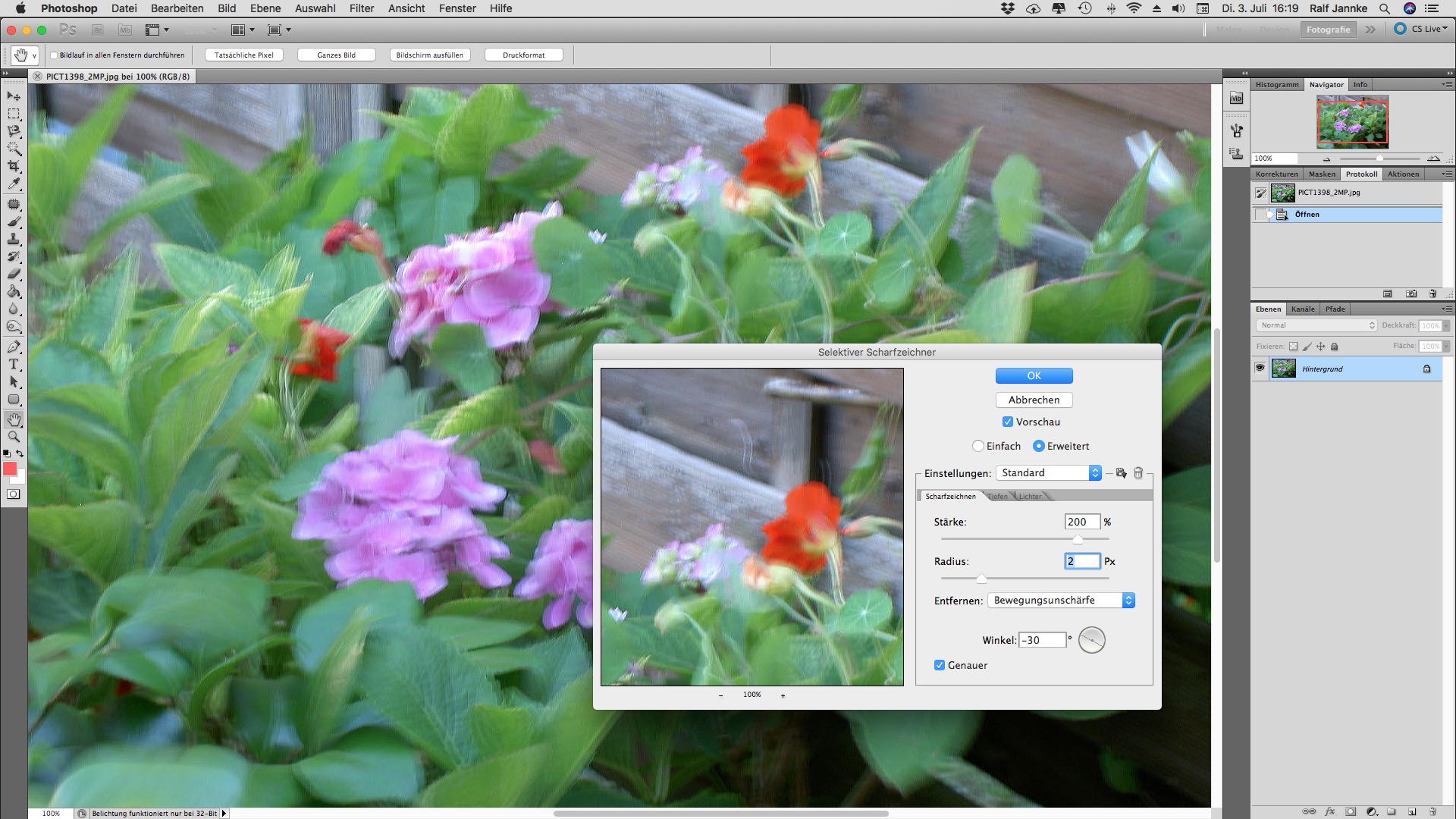This screenshot has width=1456, height=819.
Task: Open Navigator panel options menu
Action: click(x=1446, y=85)
